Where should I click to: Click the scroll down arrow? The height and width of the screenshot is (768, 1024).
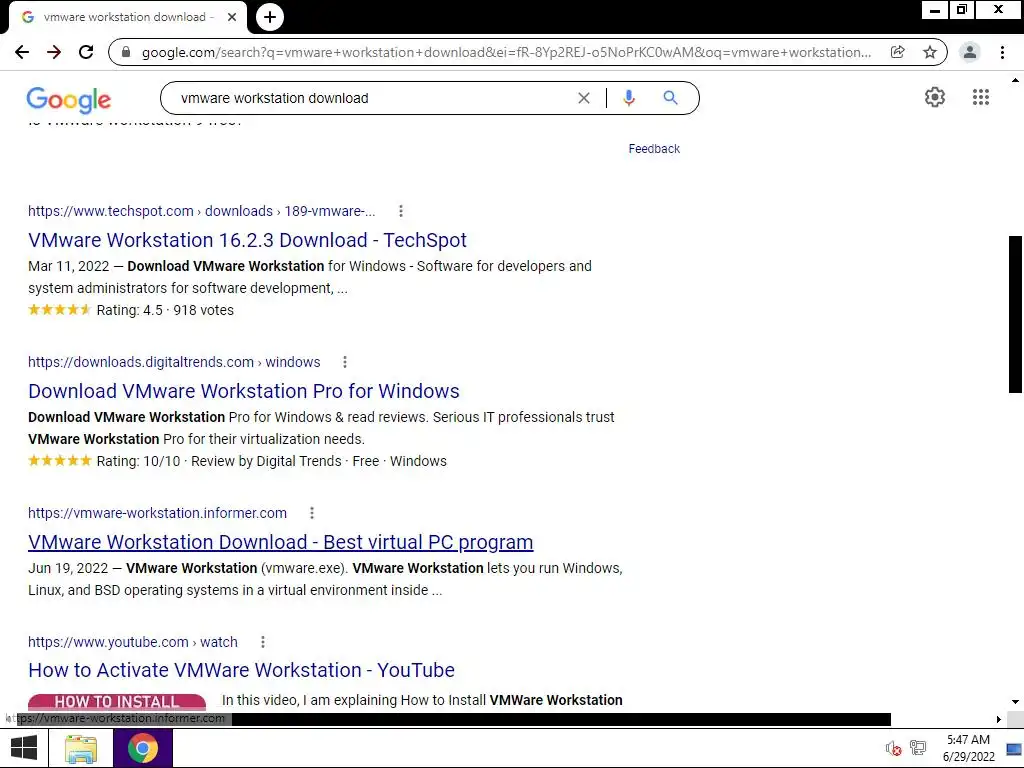1015,702
